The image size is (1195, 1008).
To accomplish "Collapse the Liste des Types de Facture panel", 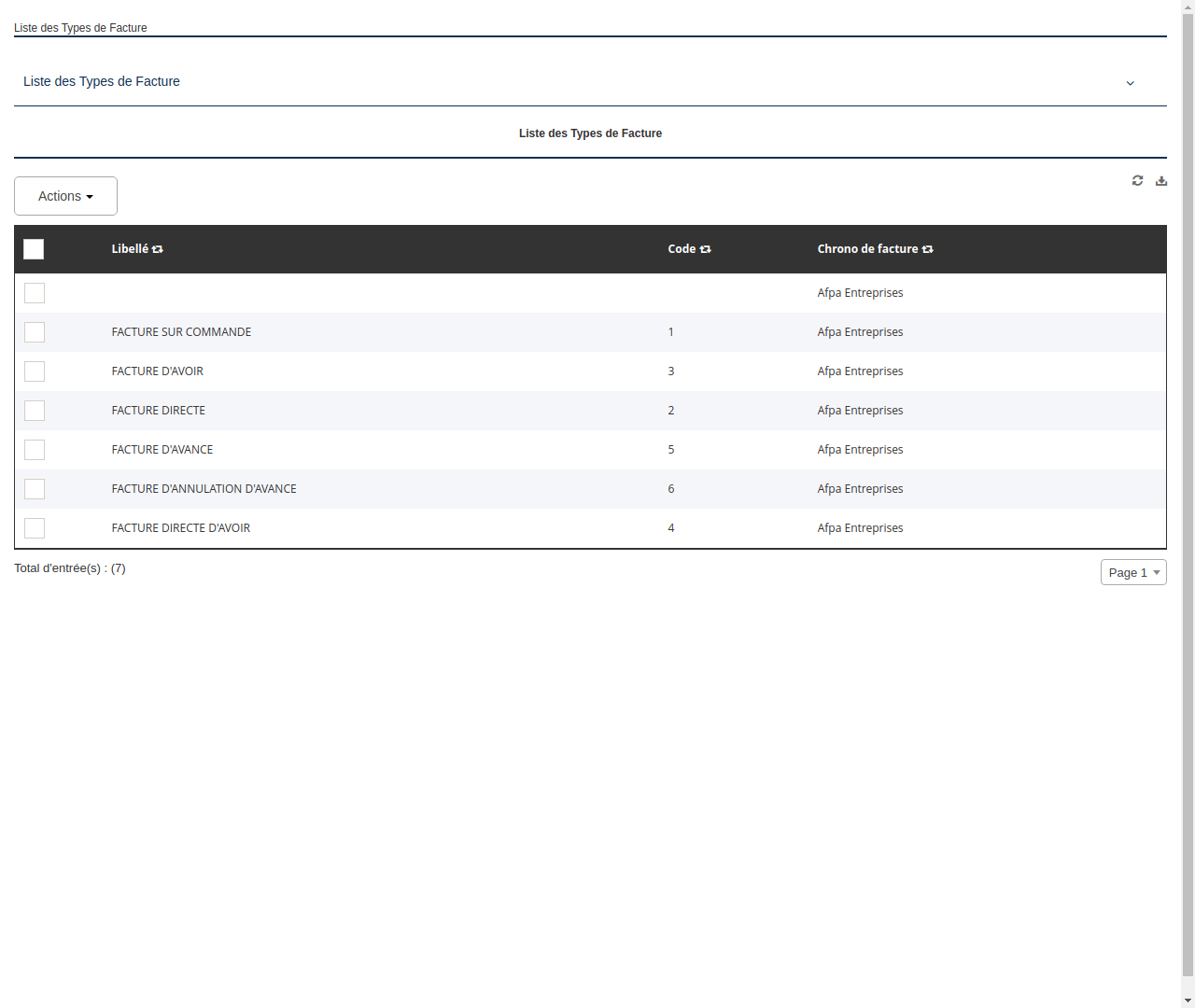I will point(1131,83).
